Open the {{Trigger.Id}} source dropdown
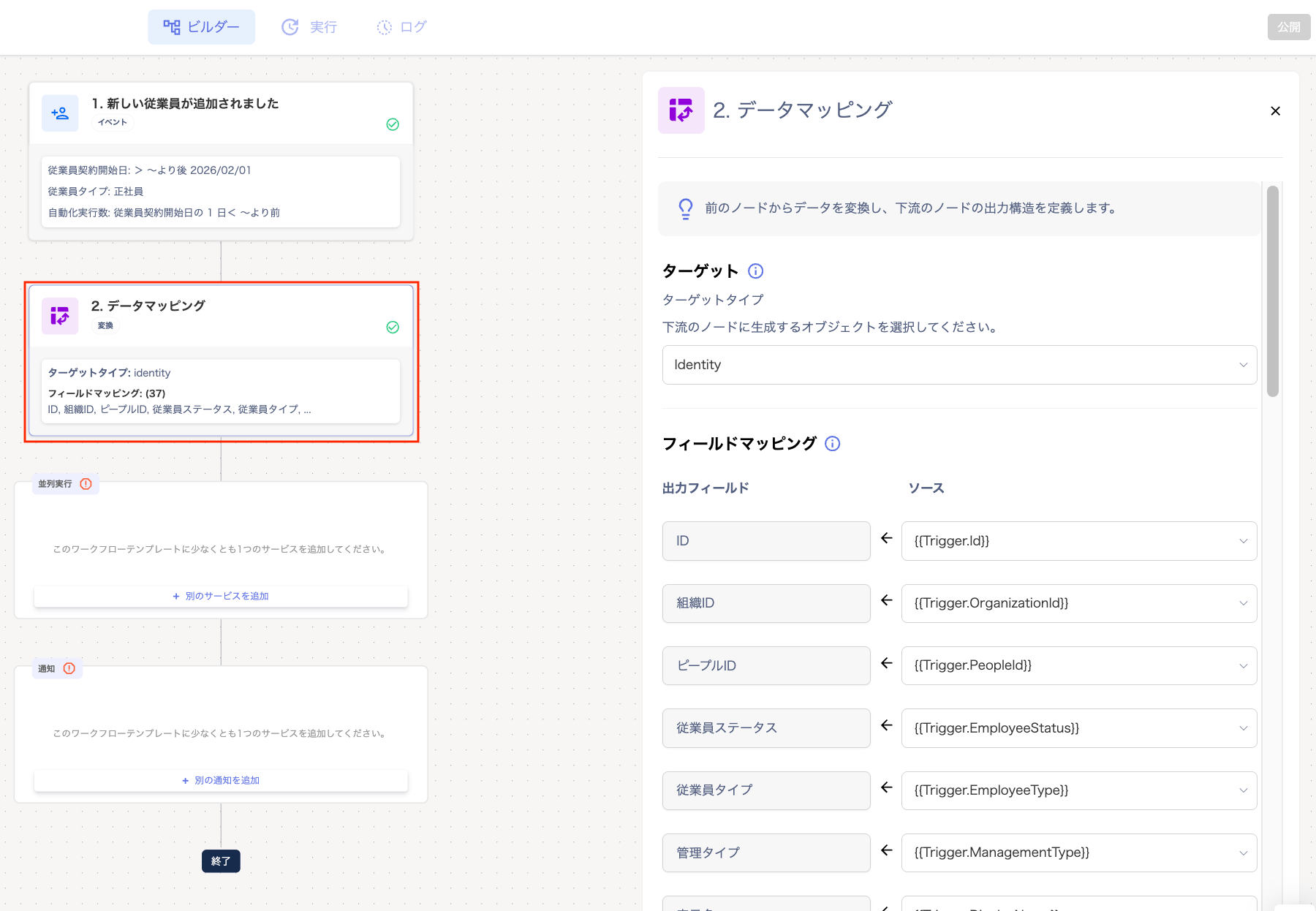 (1079, 541)
